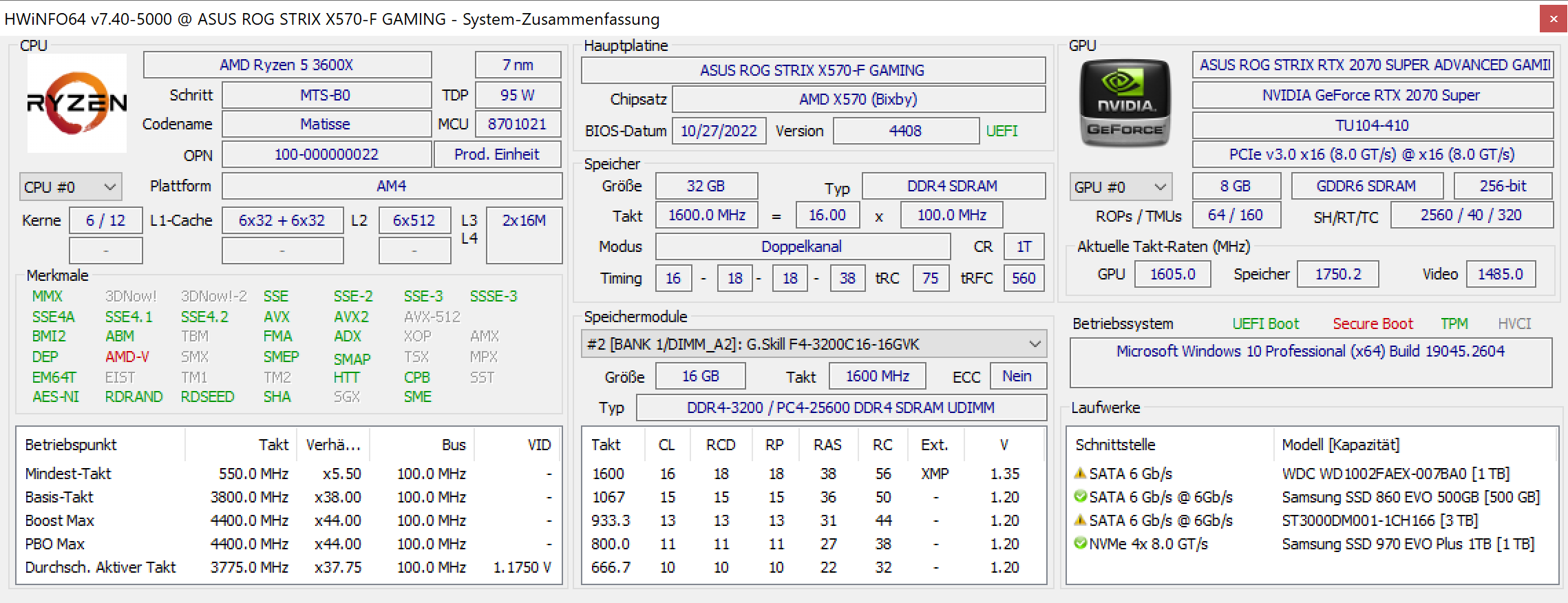Screen dimensions: 1568x603
Task: Click the 7 nm process field
Action: [518, 65]
